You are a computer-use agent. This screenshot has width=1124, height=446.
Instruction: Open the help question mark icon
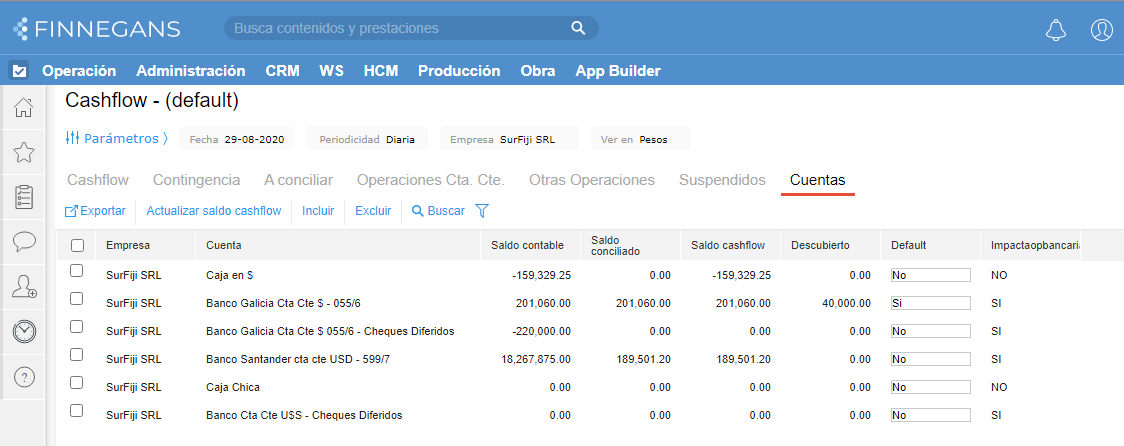coord(24,377)
